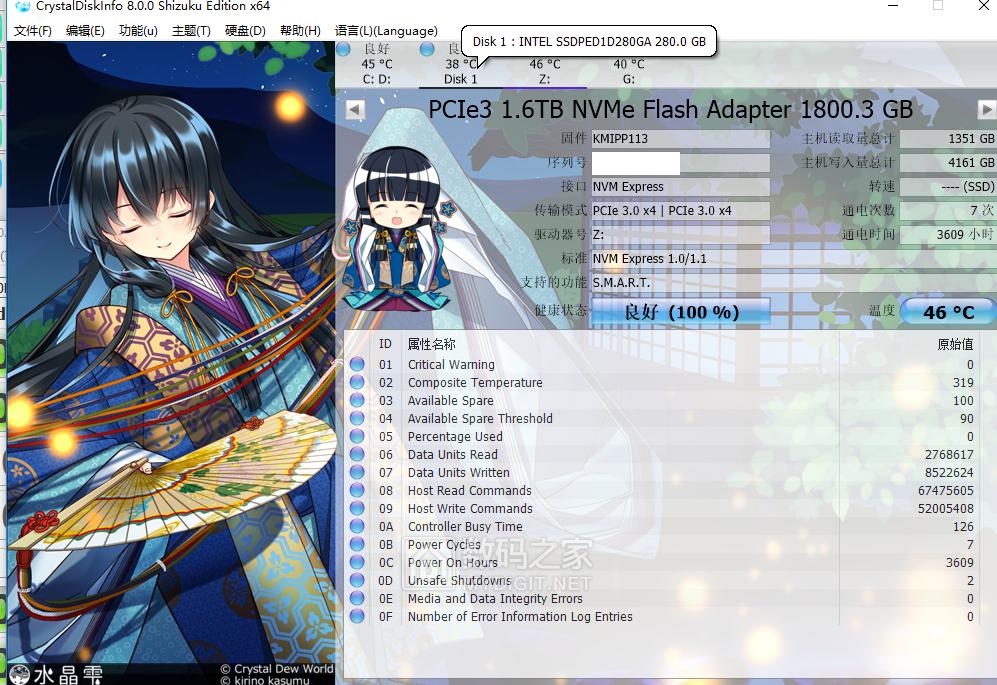Click status icon for Composite Temperature row
Image resolution: width=997 pixels, height=685 pixels.
click(357, 382)
